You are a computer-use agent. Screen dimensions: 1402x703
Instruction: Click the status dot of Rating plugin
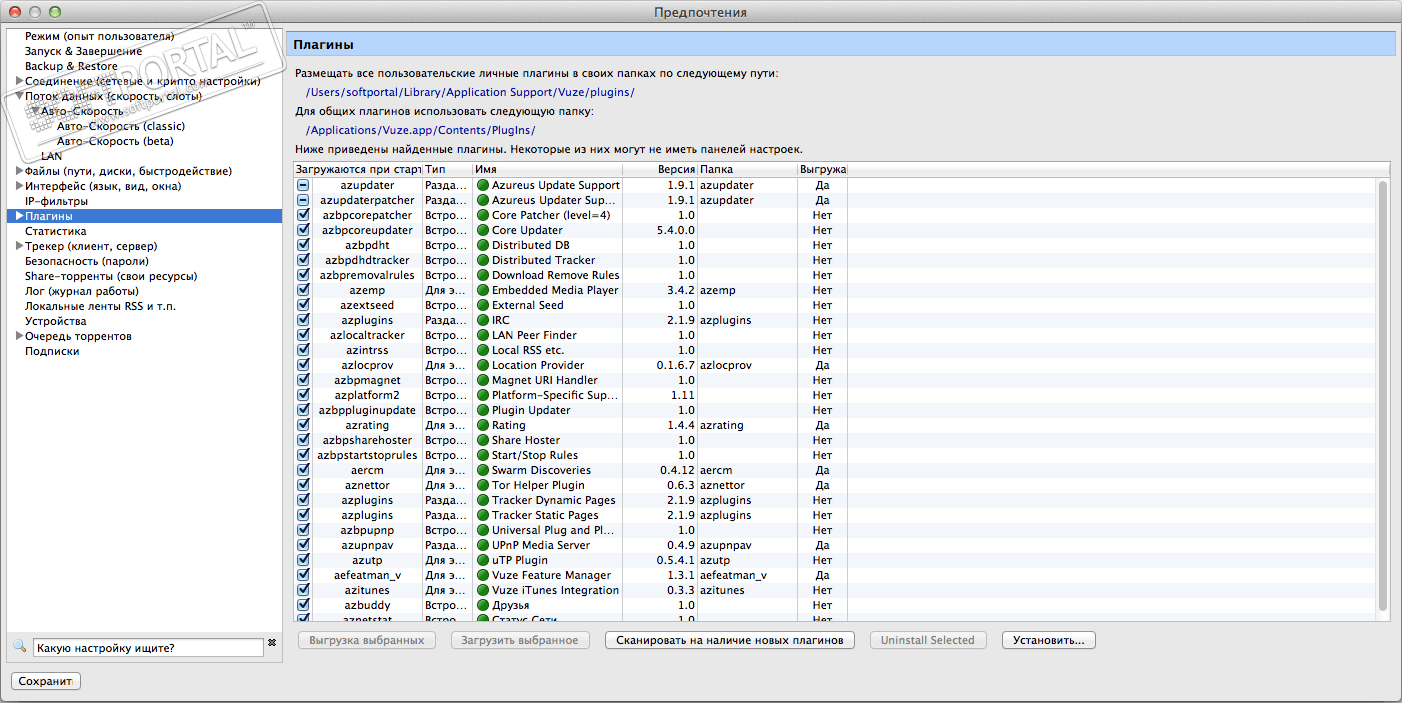point(482,425)
